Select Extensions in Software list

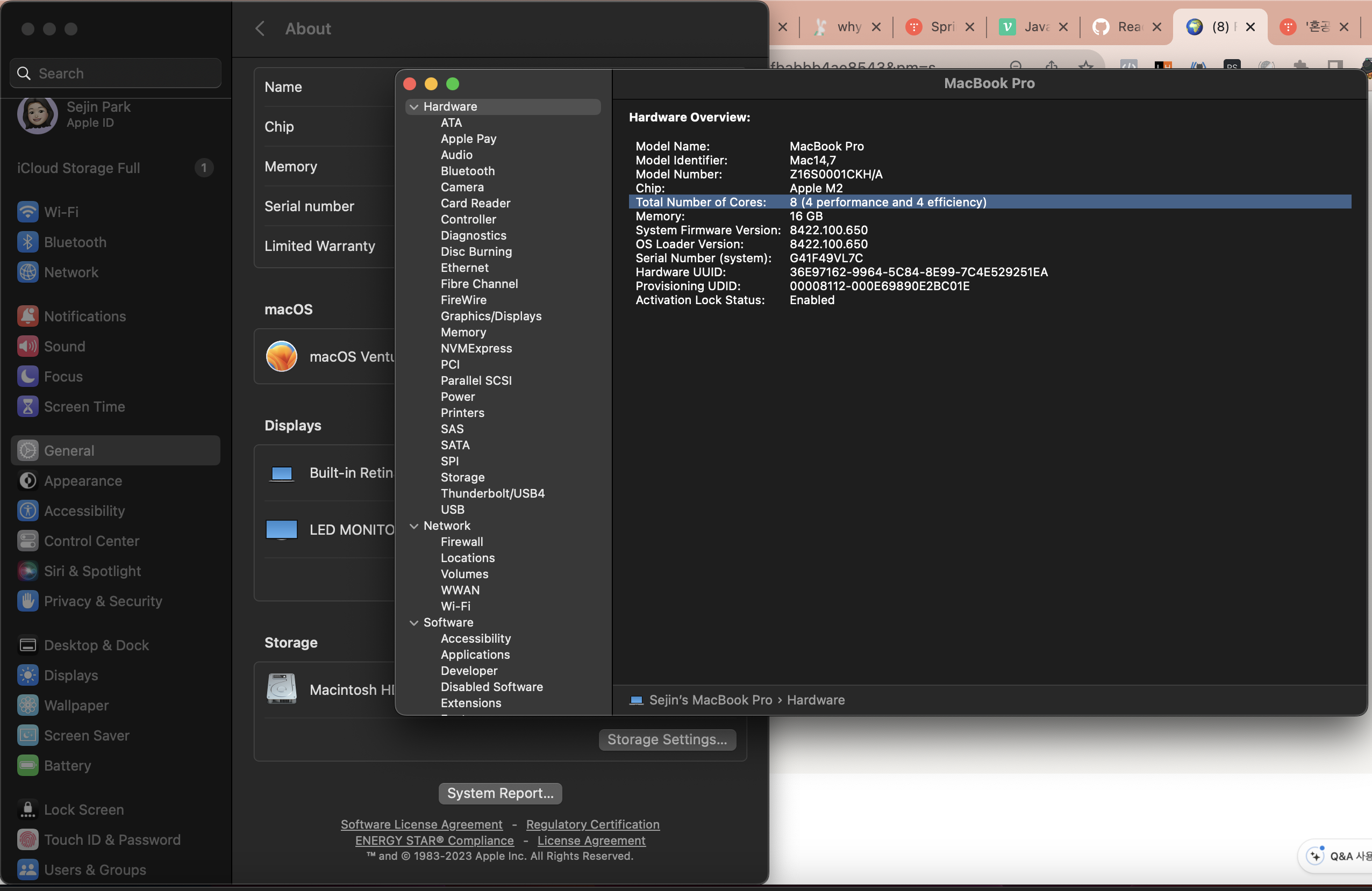[x=471, y=703]
